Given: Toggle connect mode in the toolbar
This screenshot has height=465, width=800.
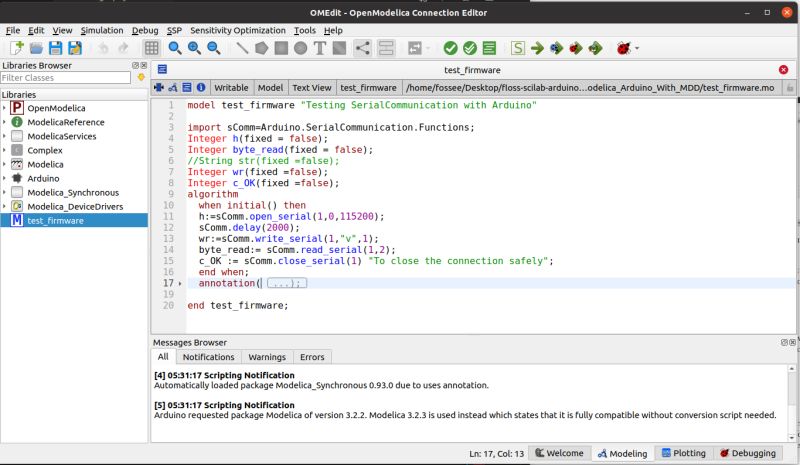Looking at the screenshot, I should pos(362,48).
